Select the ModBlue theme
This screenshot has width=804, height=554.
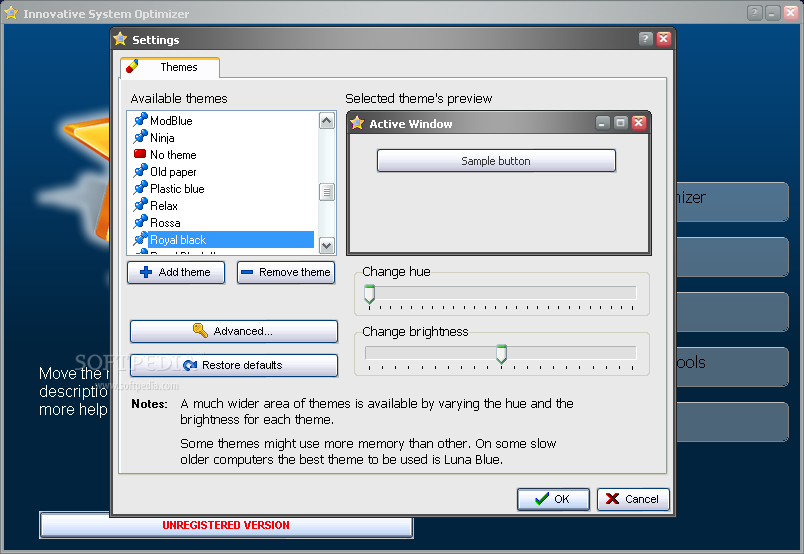point(171,121)
